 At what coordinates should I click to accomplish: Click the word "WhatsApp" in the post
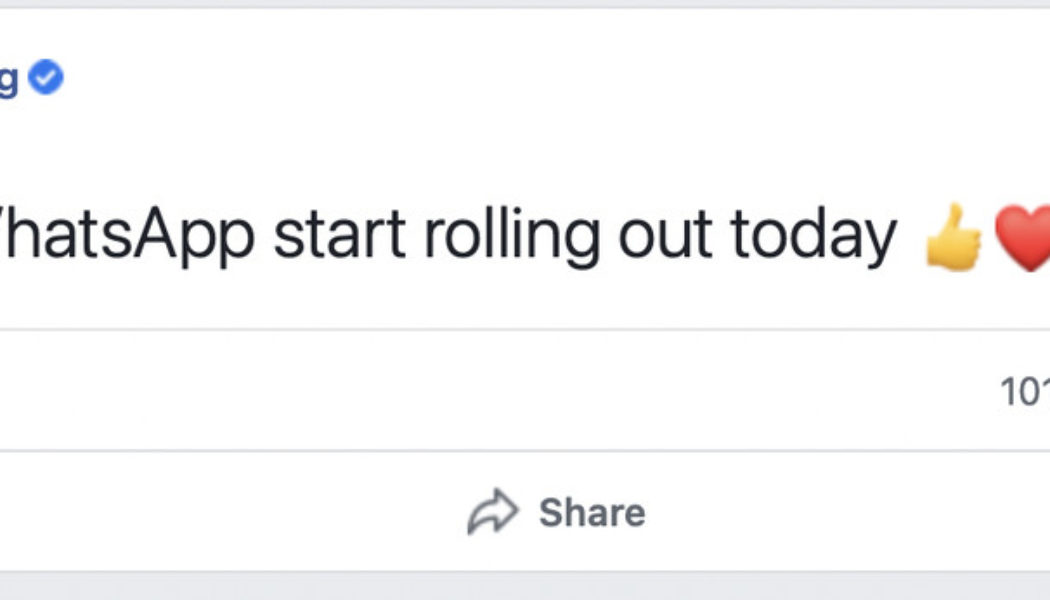click(125, 237)
